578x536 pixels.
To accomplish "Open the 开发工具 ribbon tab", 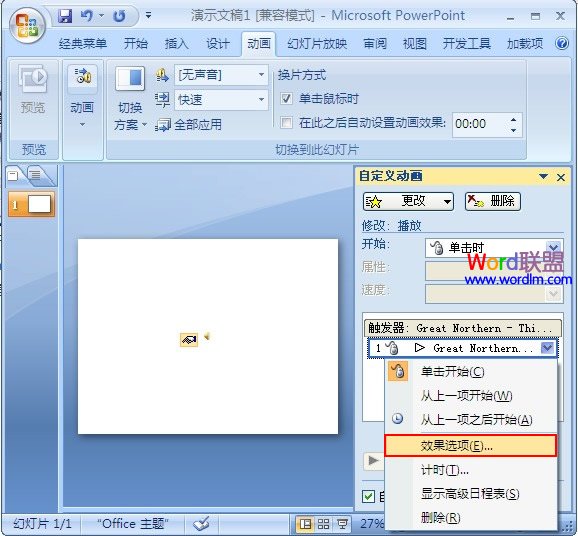I will click(x=467, y=44).
